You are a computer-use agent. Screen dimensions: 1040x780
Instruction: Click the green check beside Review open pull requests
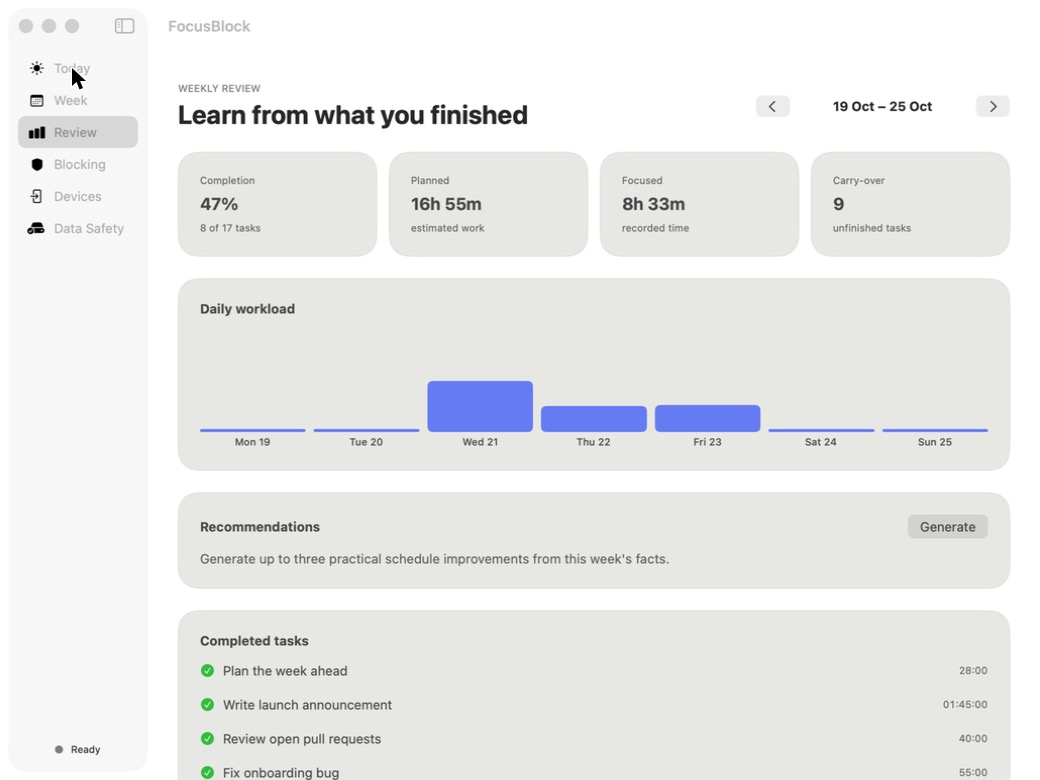pyautogui.click(x=208, y=738)
